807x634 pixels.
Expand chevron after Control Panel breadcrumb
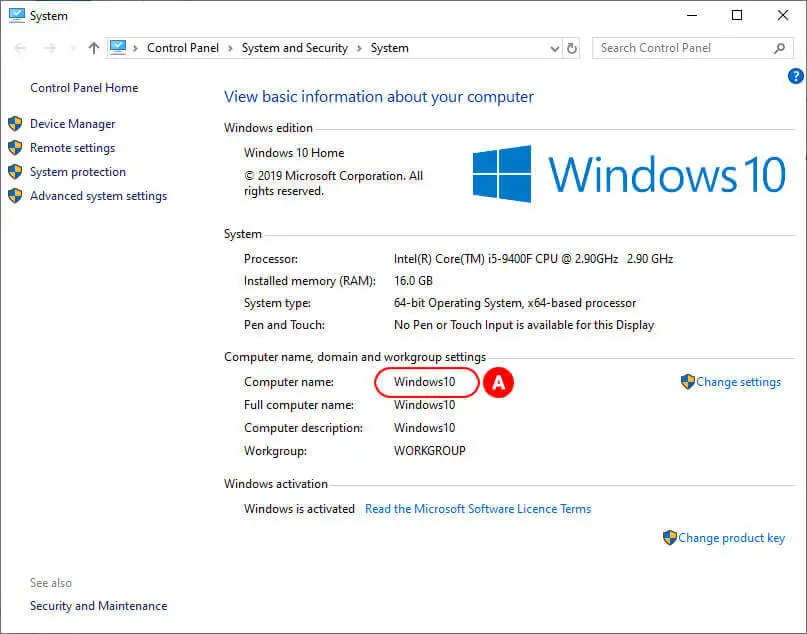pos(231,49)
